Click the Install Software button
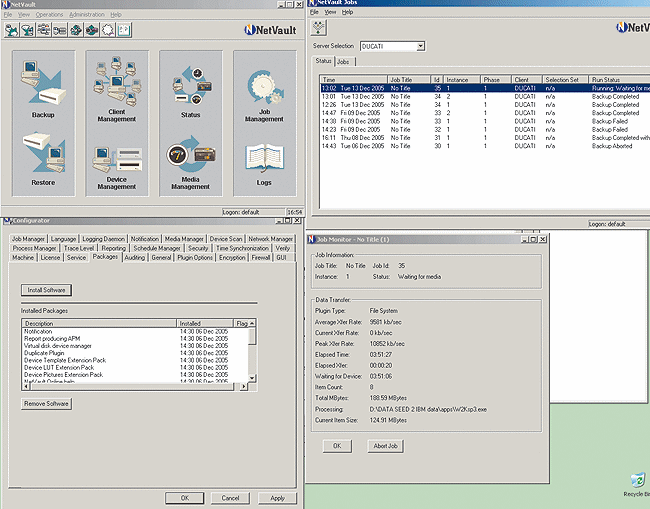Viewport: 650px width, 509px height. 46,290
